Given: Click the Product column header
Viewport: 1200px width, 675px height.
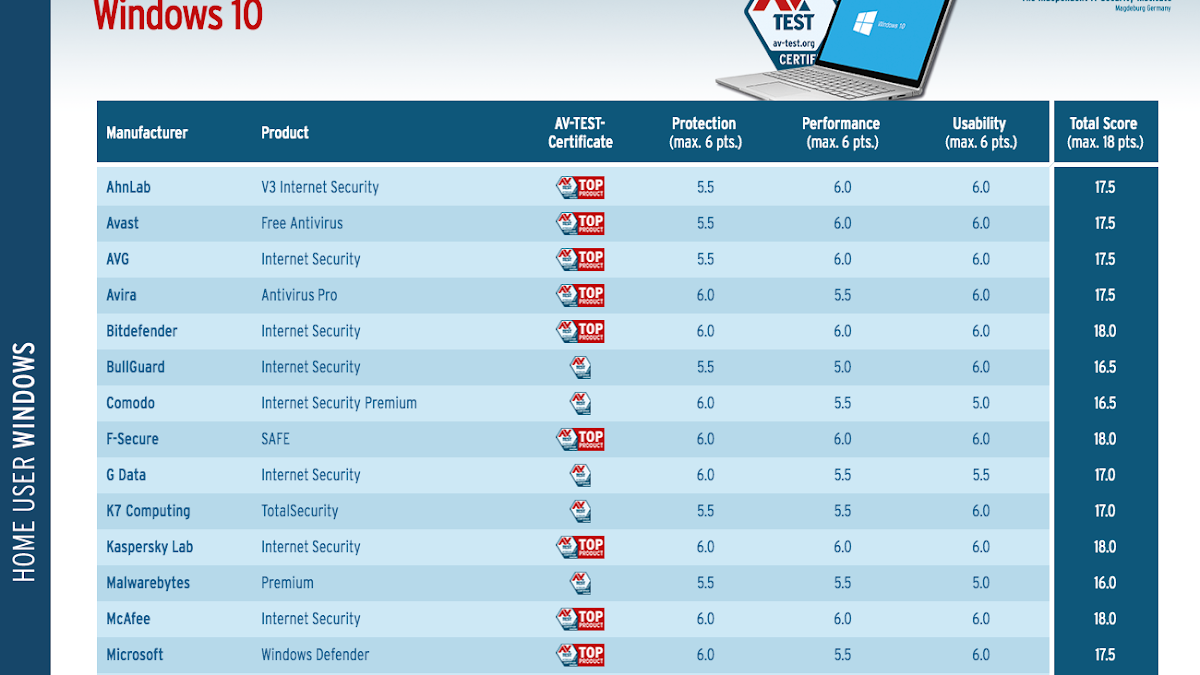Looking at the screenshot, I should coord(285,132).
